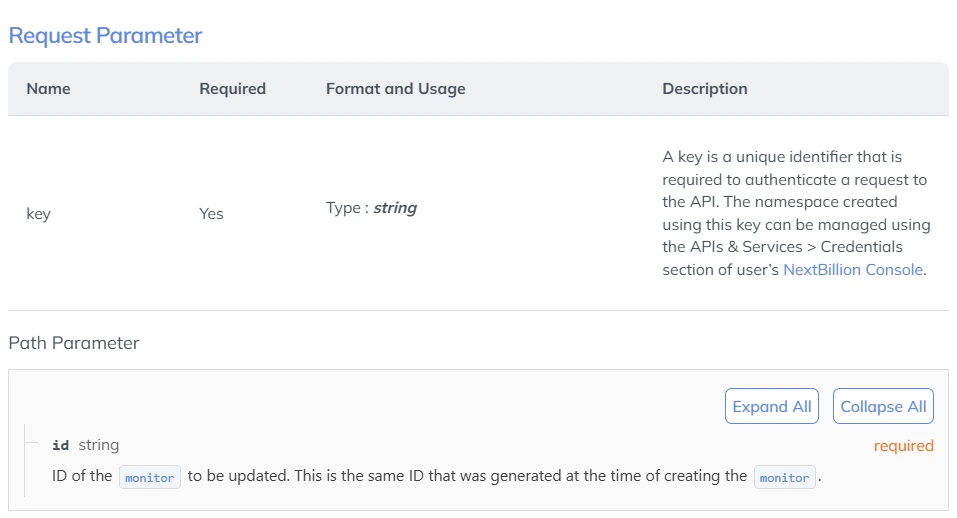Click the first 'monitor' code tag

pos(150,477)
